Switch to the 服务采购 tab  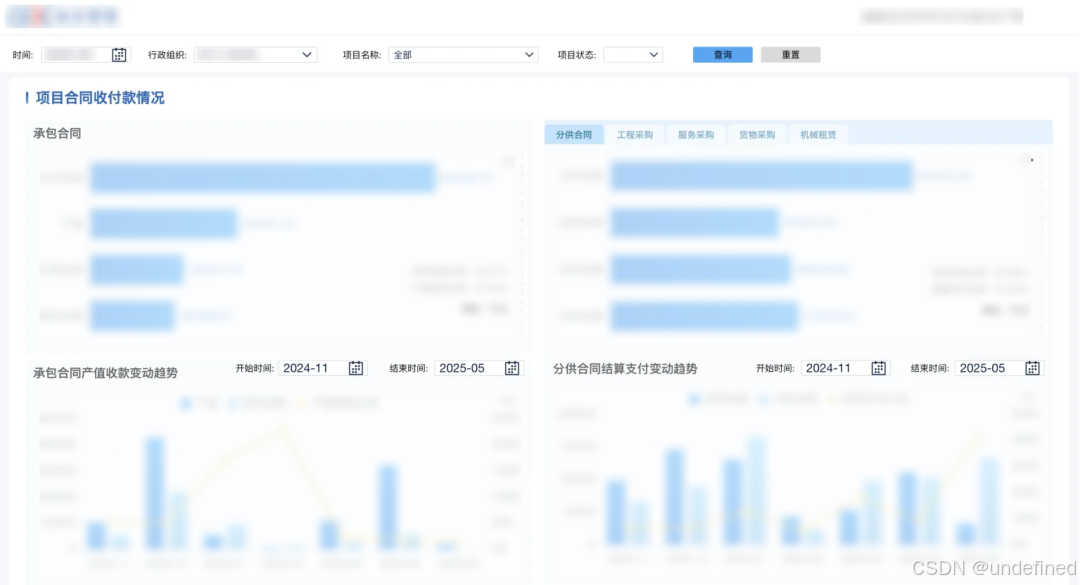coord(696,134)
